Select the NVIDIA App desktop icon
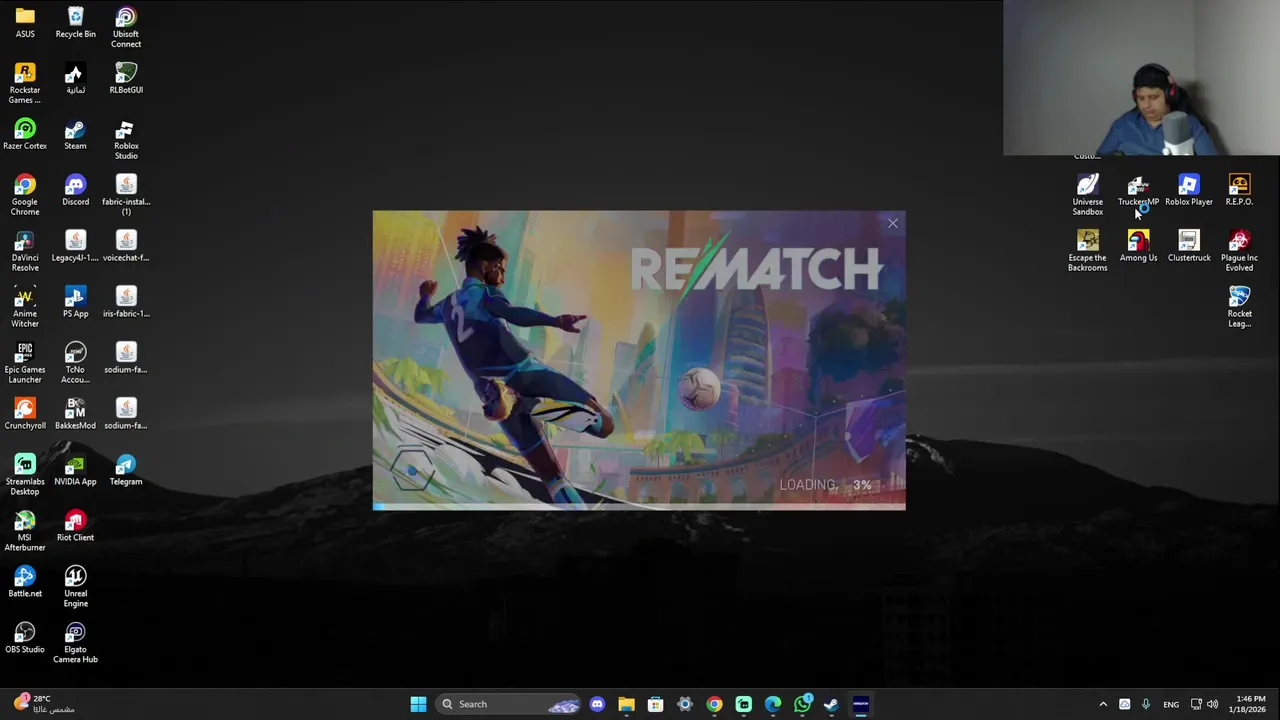 (x=75, y=470)
